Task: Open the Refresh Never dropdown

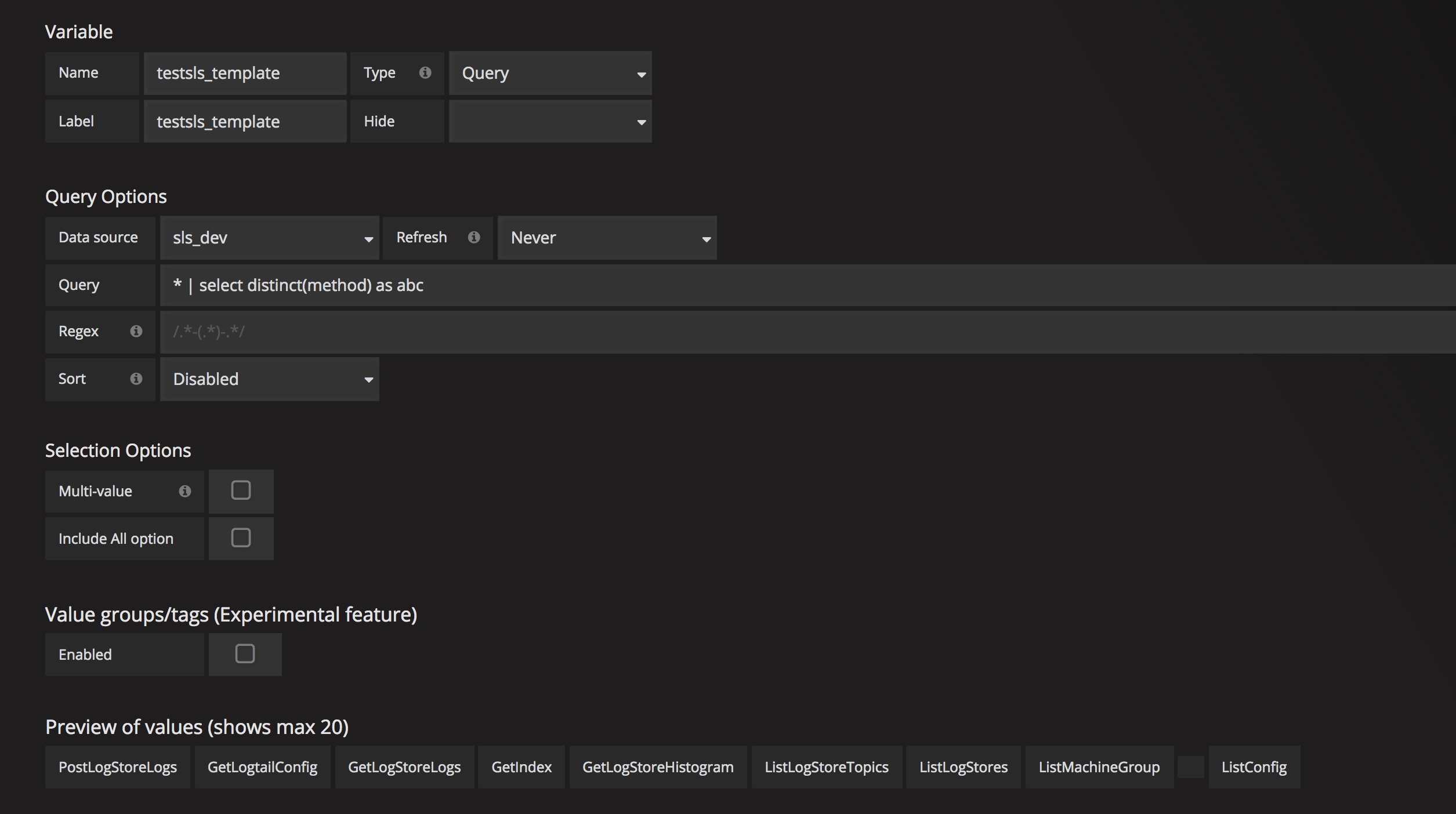Action: 608,238
